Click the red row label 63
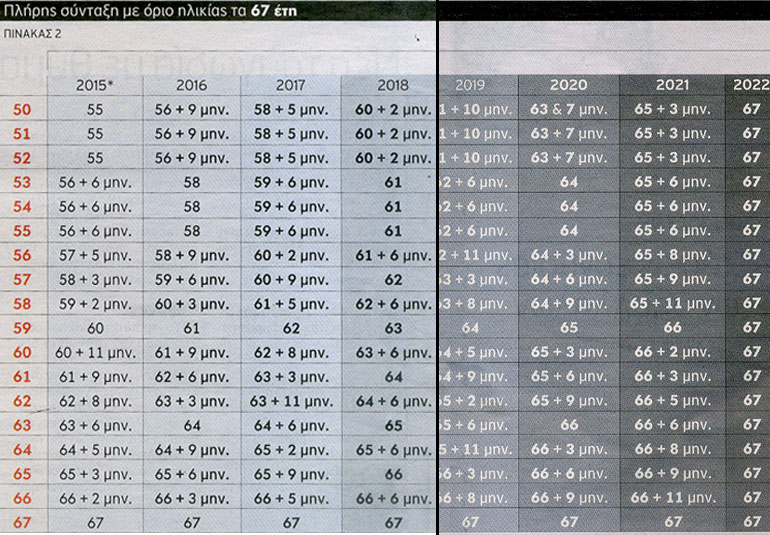This screenshot has height=535, width=770. click(20, 424)
